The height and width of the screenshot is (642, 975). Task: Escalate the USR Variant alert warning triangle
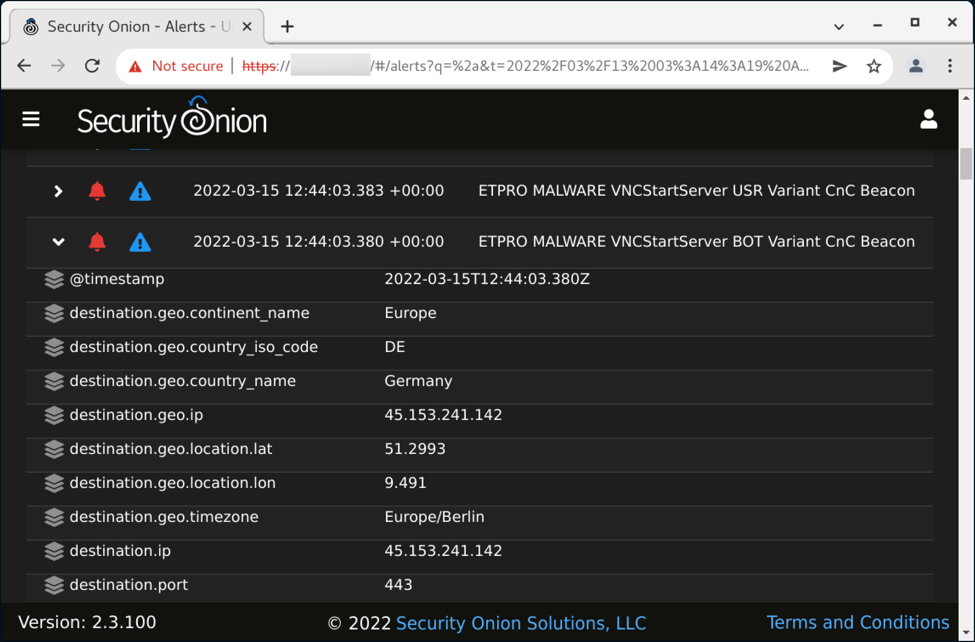pos(140,190)
